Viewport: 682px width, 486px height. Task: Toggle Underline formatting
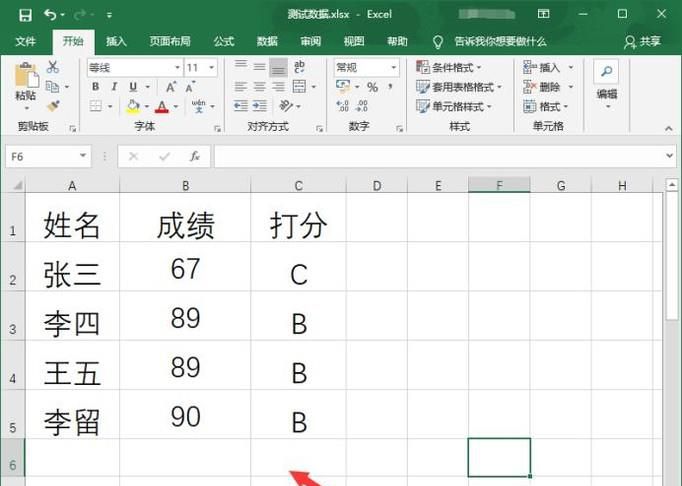(x=133, y=87)
